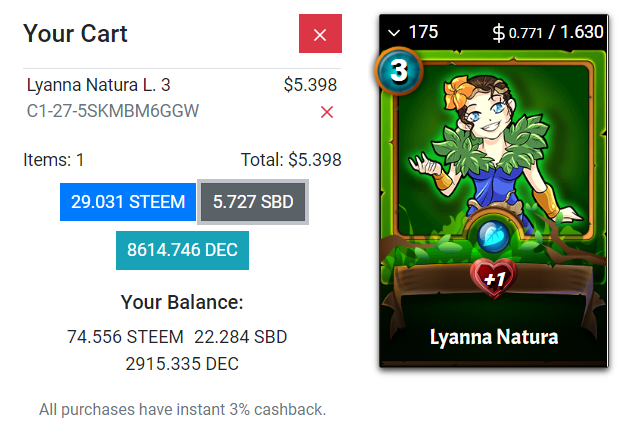Select the card ID C1-27-5SKMBM6GGW
626x425 pixels.
tap(113, 111)
